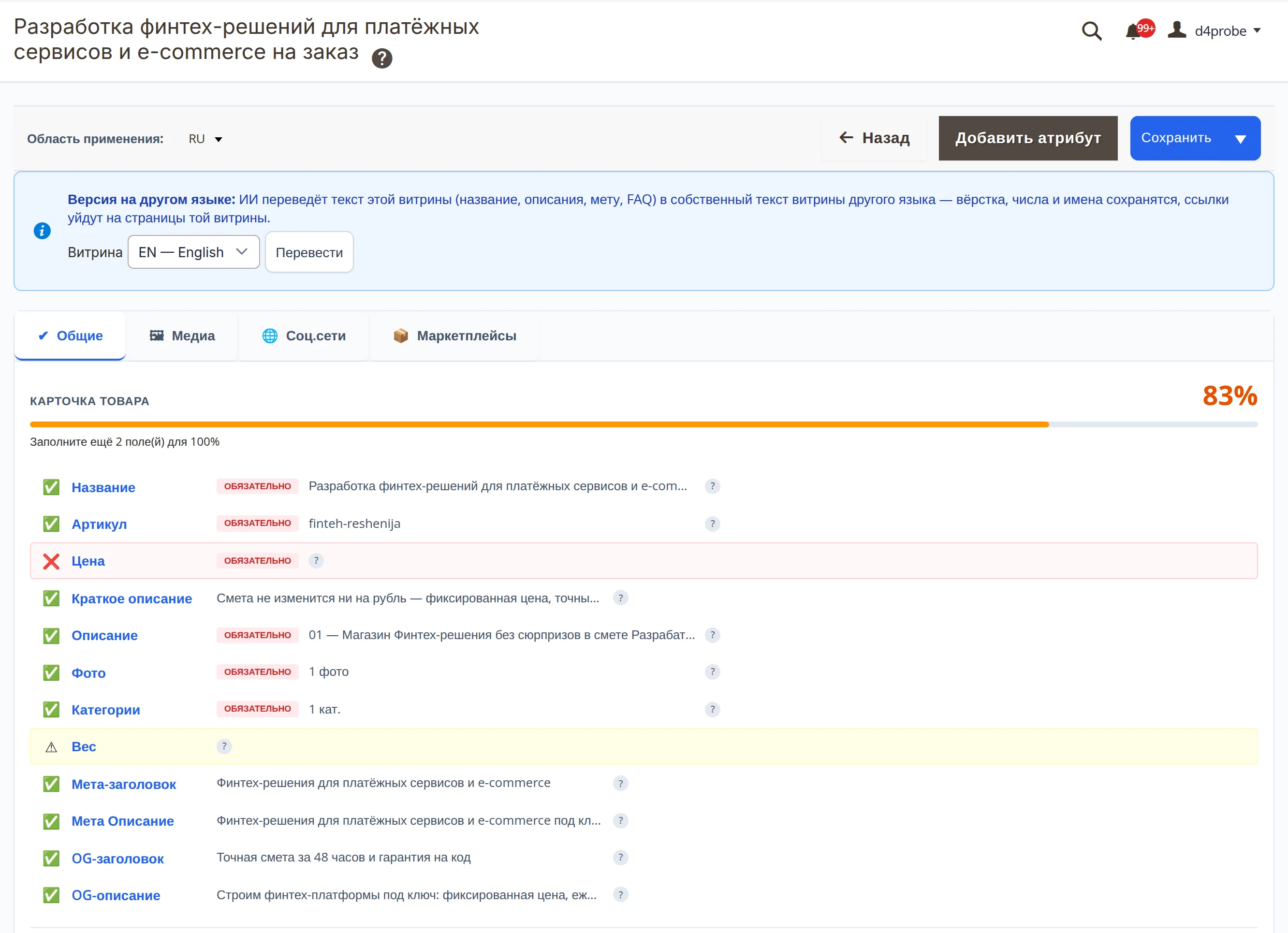Screen dimensions: 1288x933
Task: Click the red cross status icon for Цена
Action: [x=51, y=561]
